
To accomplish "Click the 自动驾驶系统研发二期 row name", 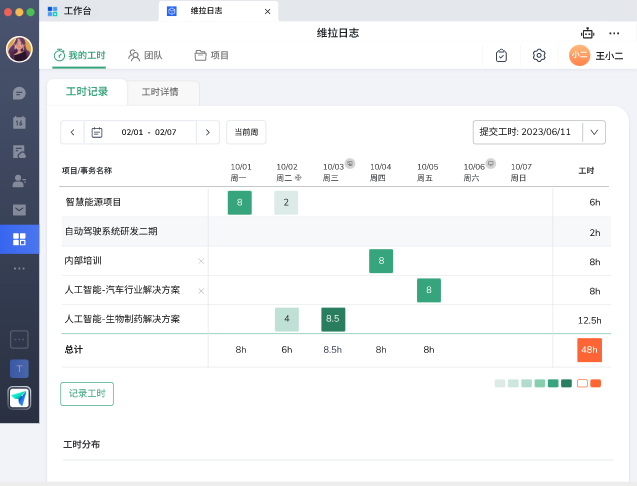I will (111, 231).
